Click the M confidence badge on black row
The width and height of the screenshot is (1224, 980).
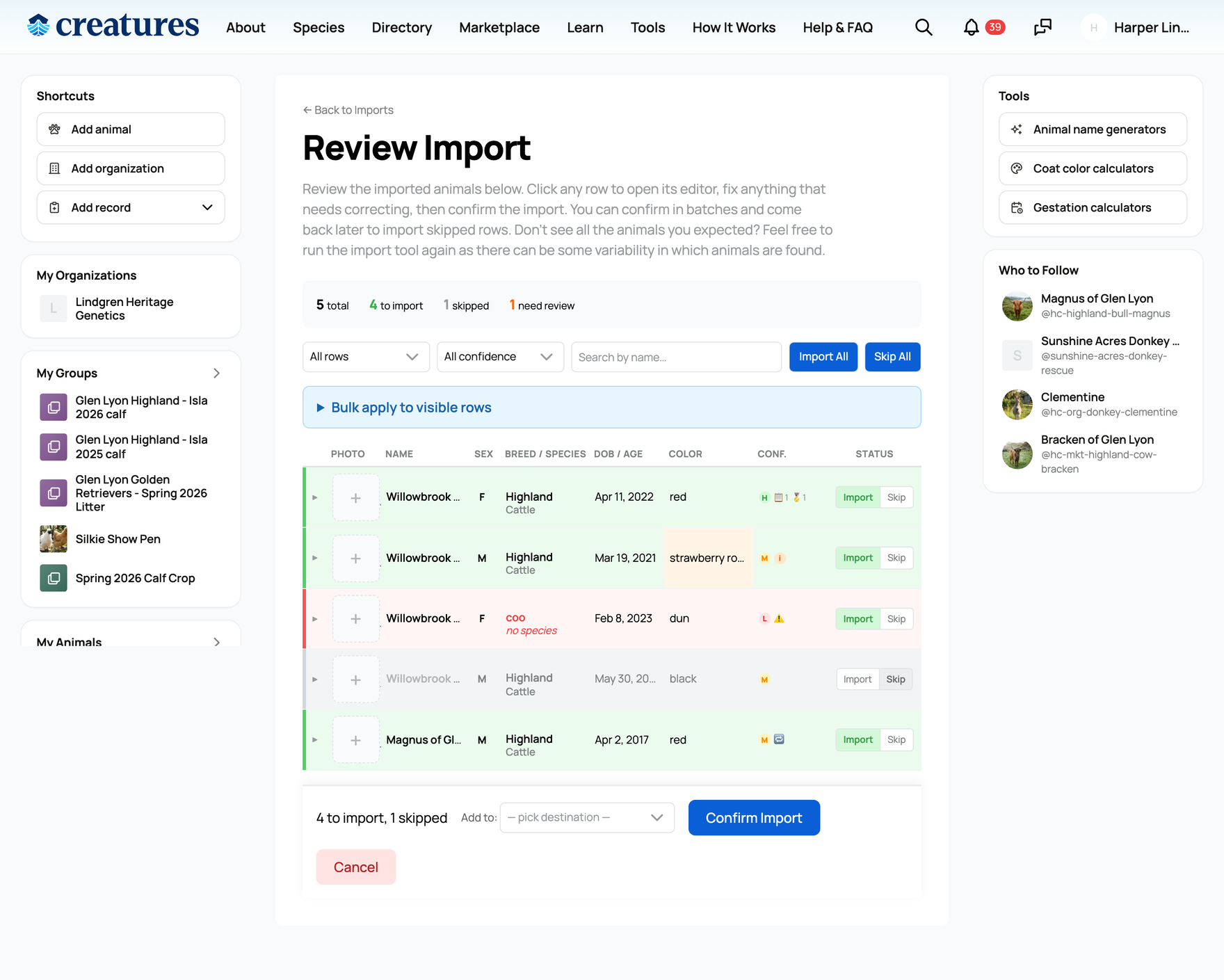[764, 680]
